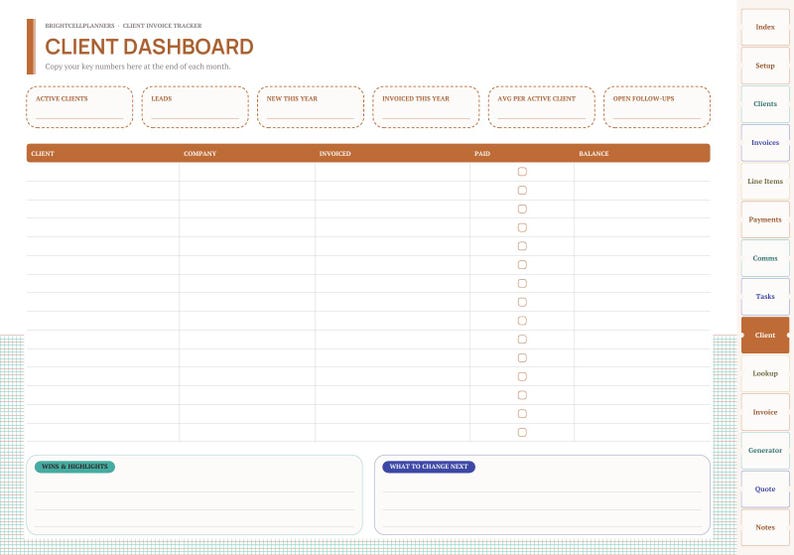Screen dimensions: 794x555
Task: Click the Client Dashboard title
Action: pyautogui.click(x=149, y=47)
